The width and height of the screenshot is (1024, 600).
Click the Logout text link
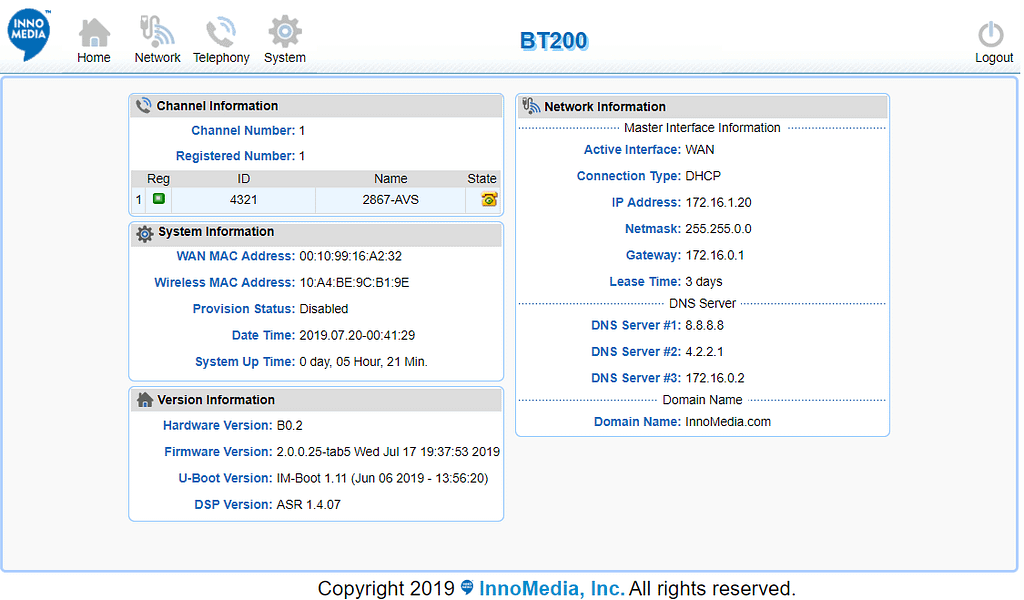[x=993, y=57]
